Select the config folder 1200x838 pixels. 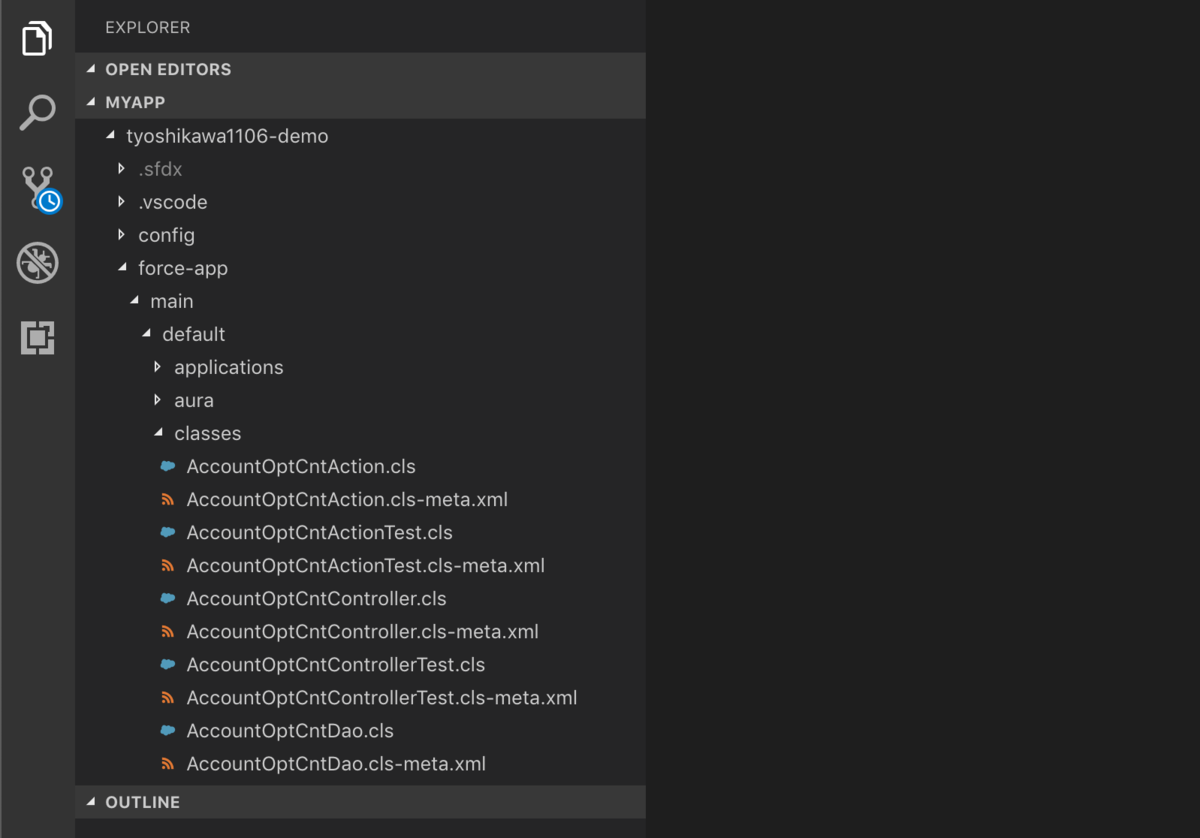coord(166,235)
